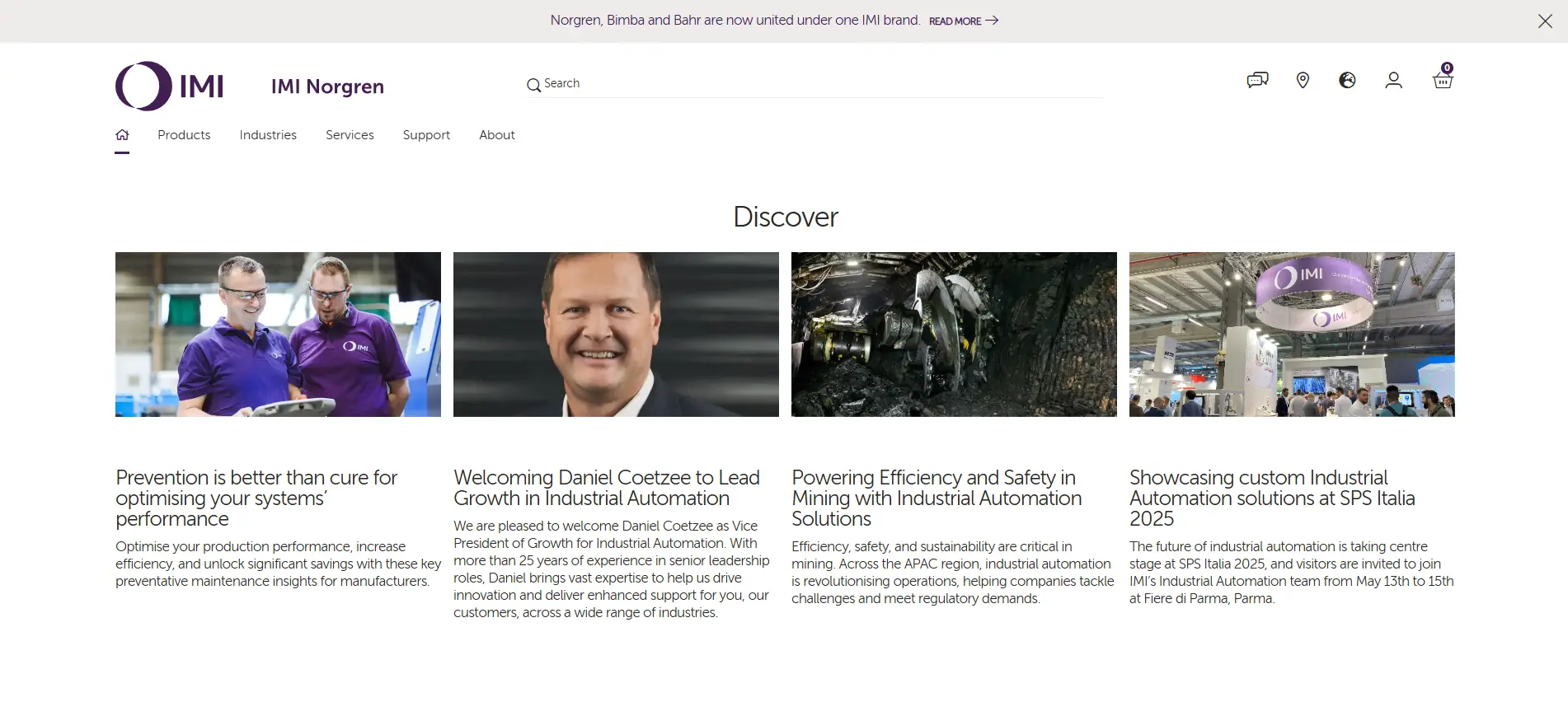Expand the About menu
The width and height of the screenshot is (1568, 702).
pyautogui.click(x=496, y=135)
